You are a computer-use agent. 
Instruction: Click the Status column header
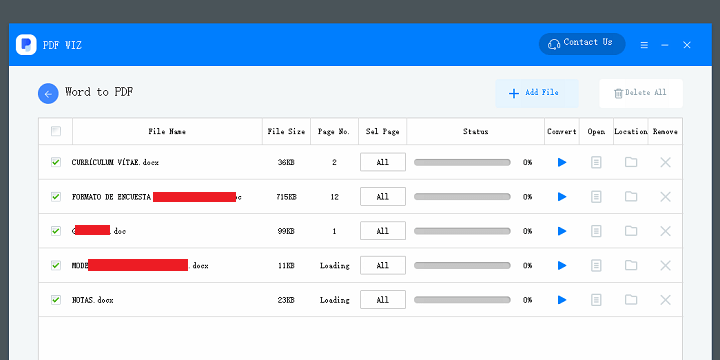[x=476, y=131]
